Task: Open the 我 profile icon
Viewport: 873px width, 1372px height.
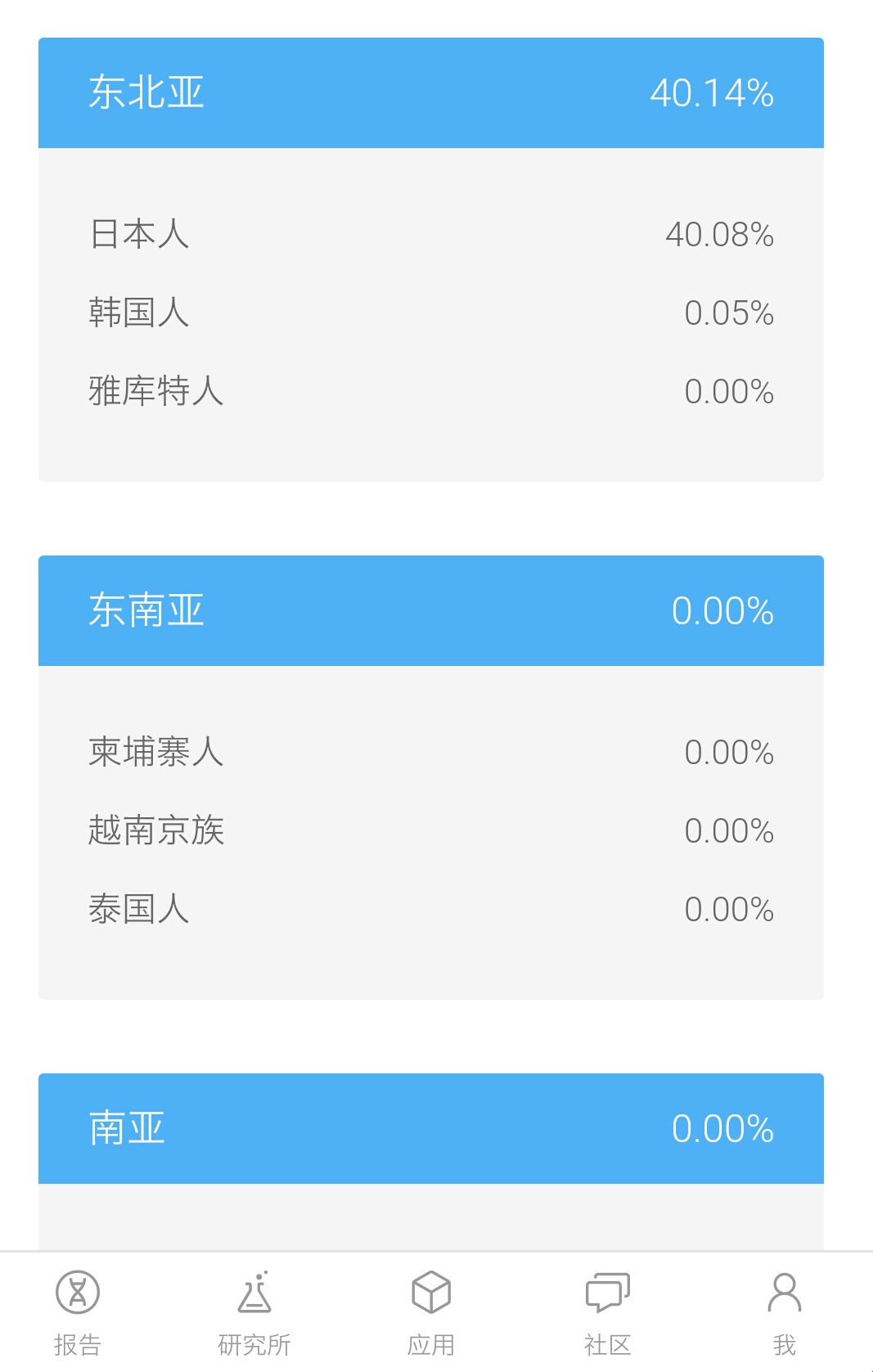Action: [x=785, y=1292]
